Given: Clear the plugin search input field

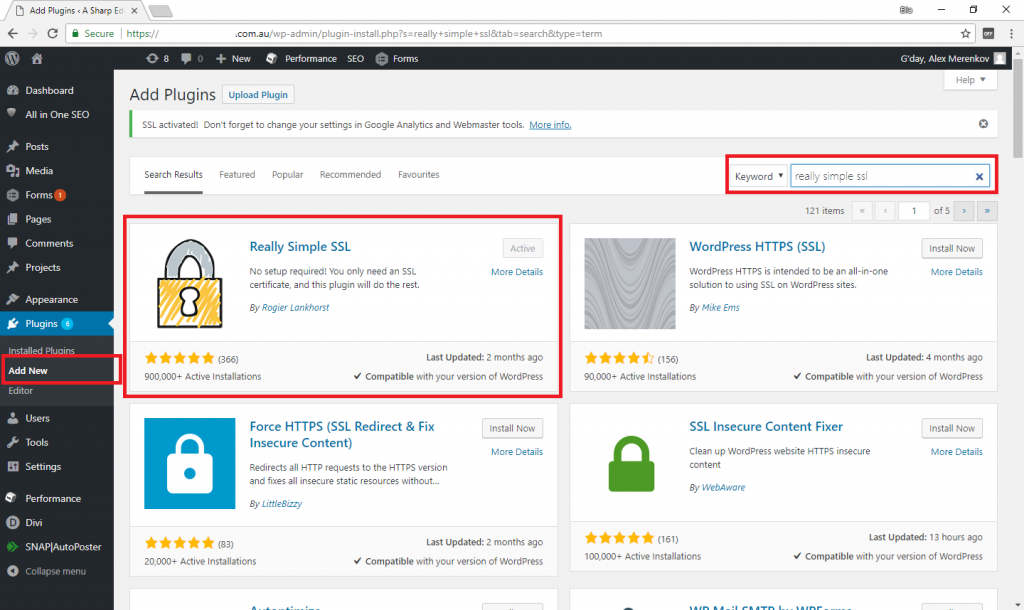Looking at the screenshot, I should (x=979, y=175).
